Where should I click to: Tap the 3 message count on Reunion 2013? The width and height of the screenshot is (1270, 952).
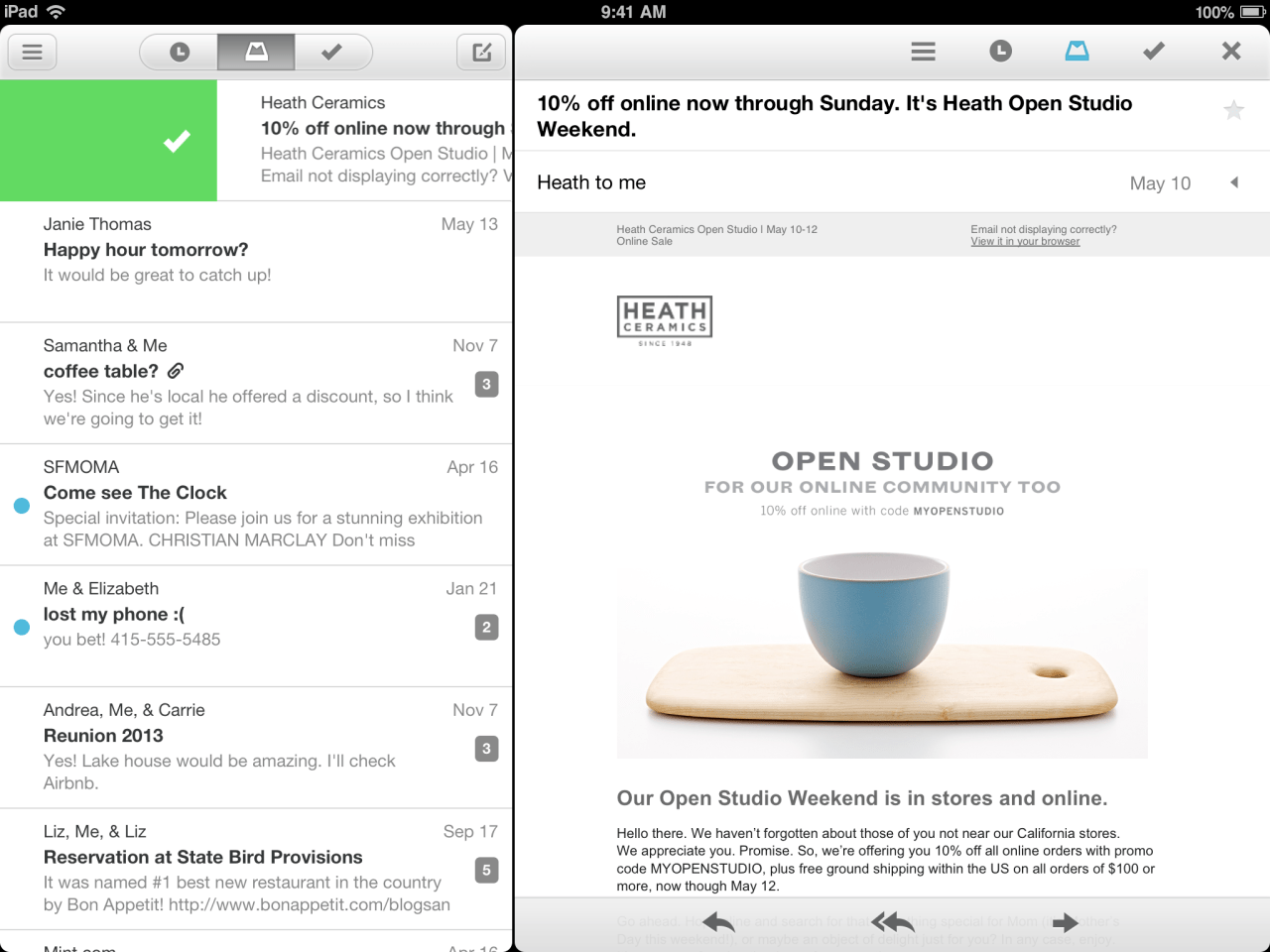tap(486, 749)
